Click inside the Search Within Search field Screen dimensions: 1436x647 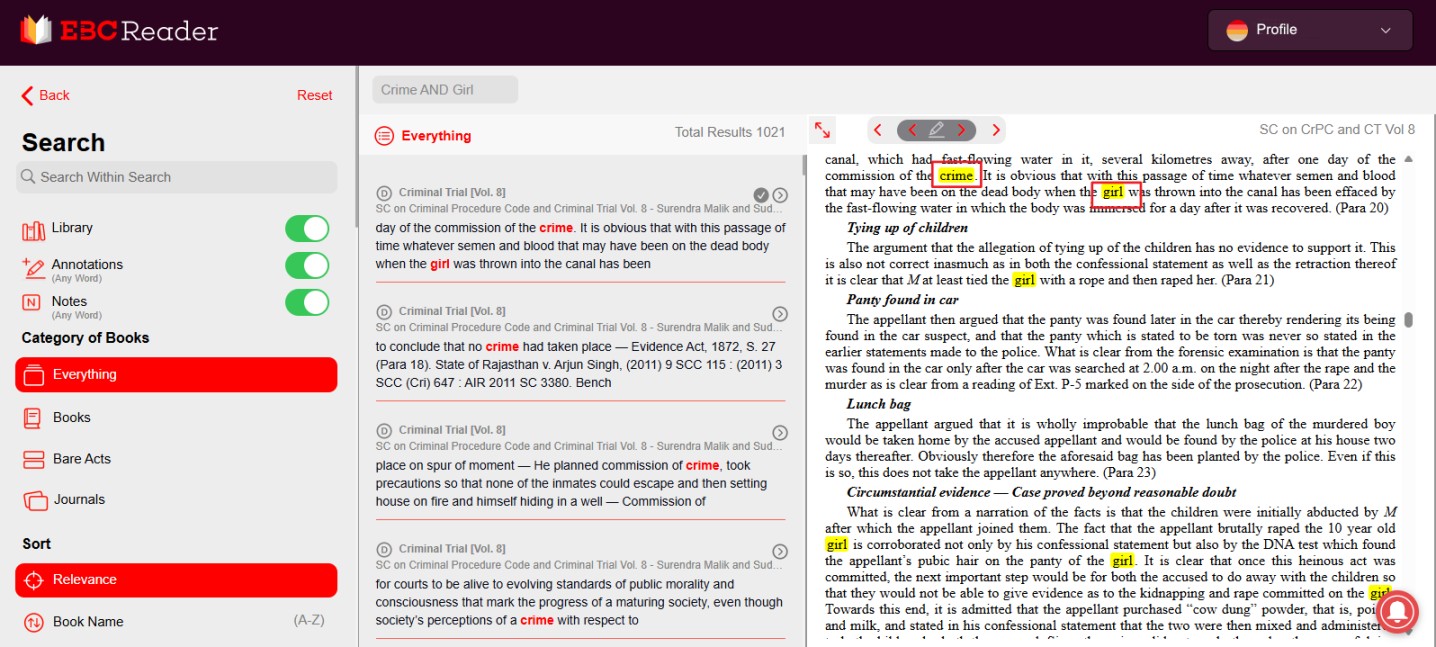pos(176,177)
